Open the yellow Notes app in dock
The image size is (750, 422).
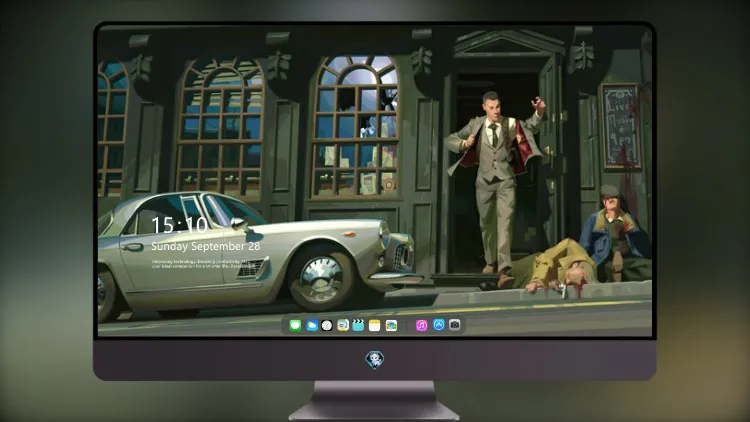(x=375, y=325)
